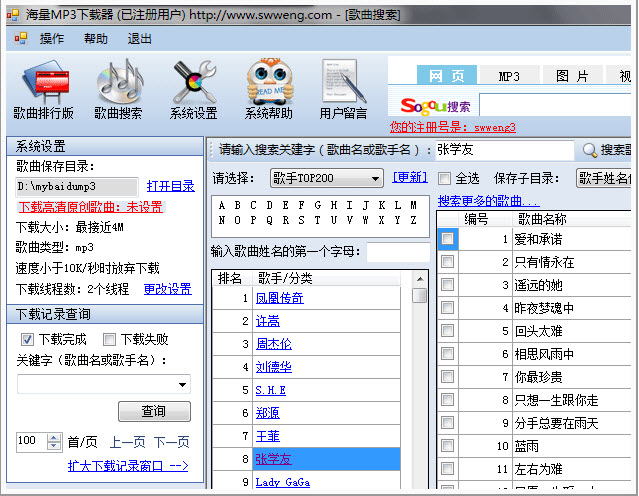Select singer Lady GaGa
This screenshot has width=639, height=496.
click(x=283, y=482)
